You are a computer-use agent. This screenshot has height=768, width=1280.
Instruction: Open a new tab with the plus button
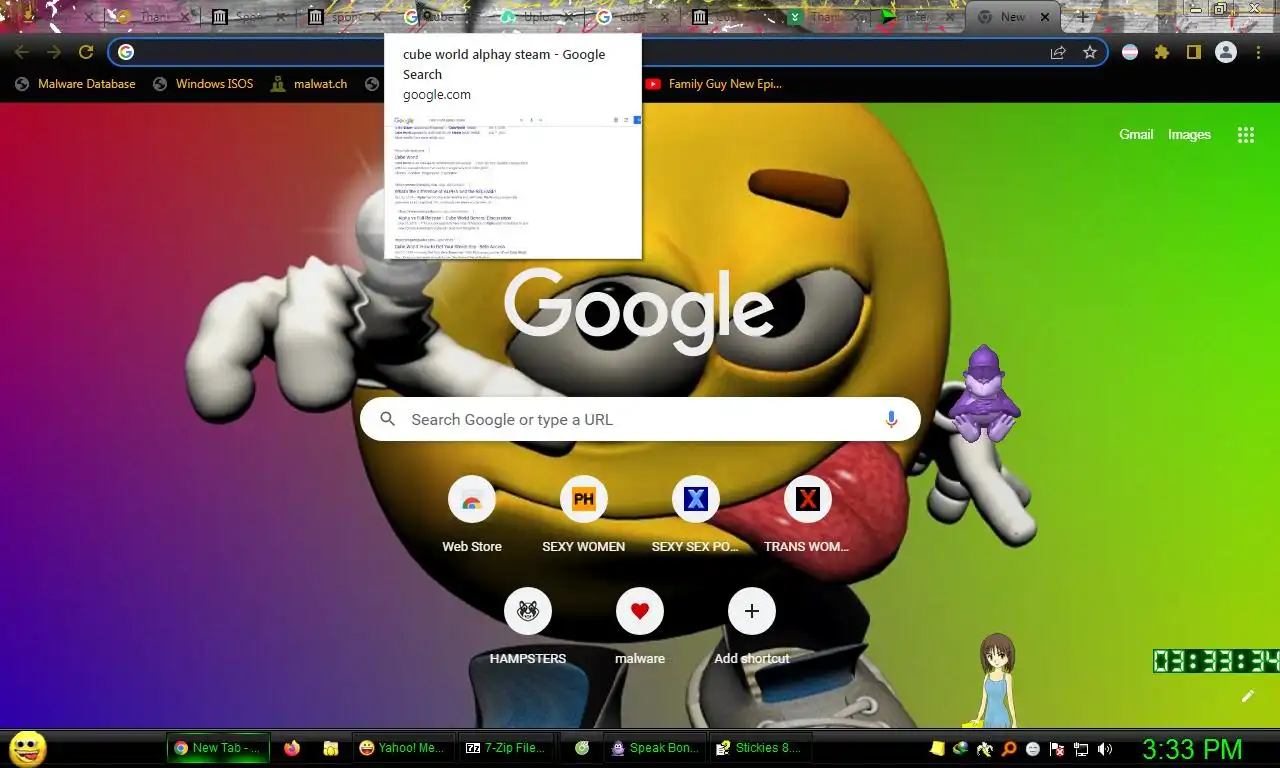coord(1082,17)
